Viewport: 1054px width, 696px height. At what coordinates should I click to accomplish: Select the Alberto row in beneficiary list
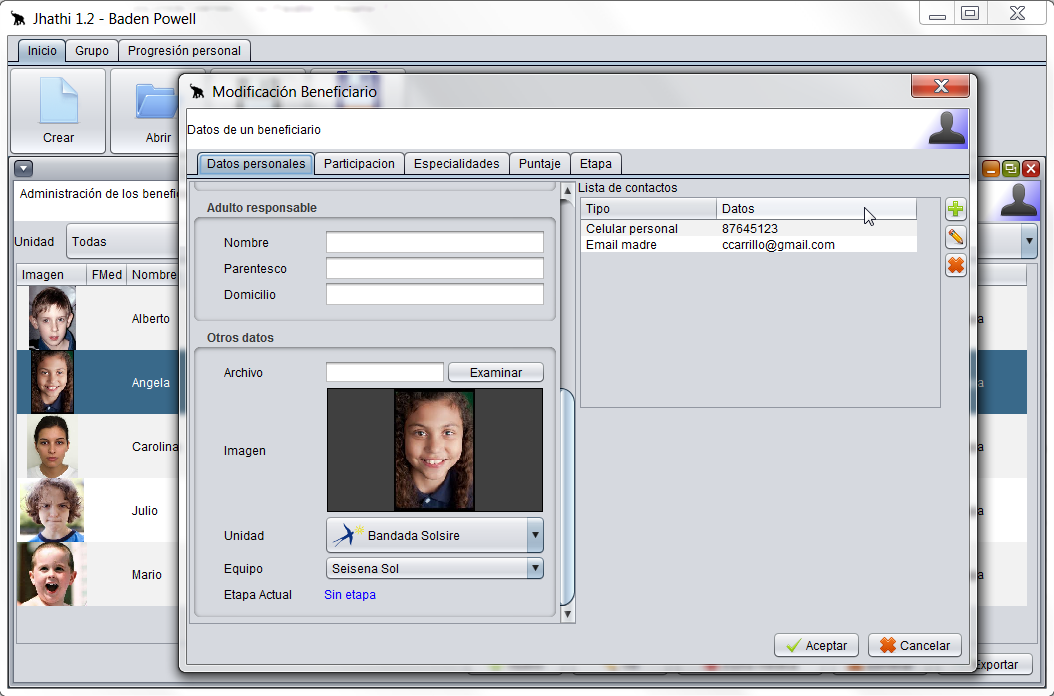coord(98,318)
